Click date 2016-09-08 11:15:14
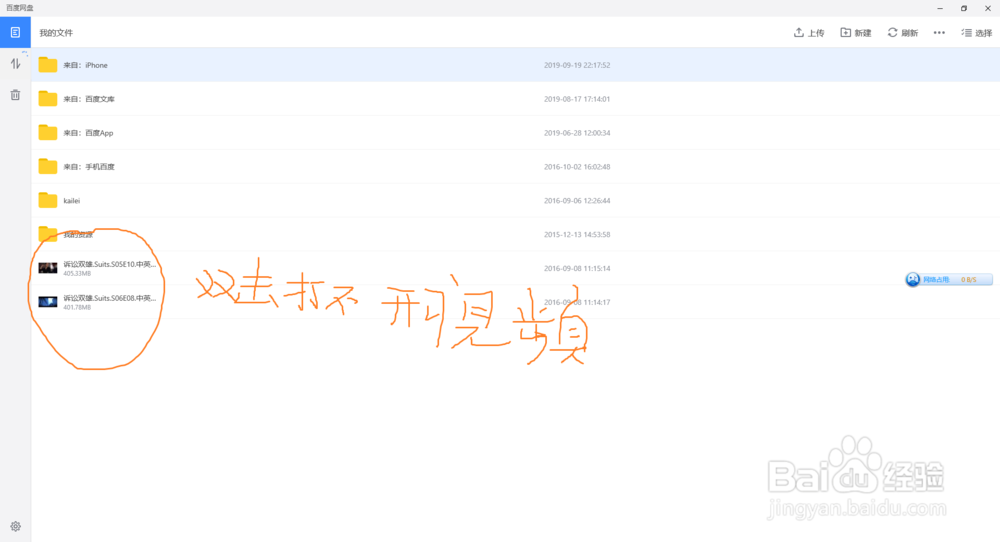 tap(577, 268)
